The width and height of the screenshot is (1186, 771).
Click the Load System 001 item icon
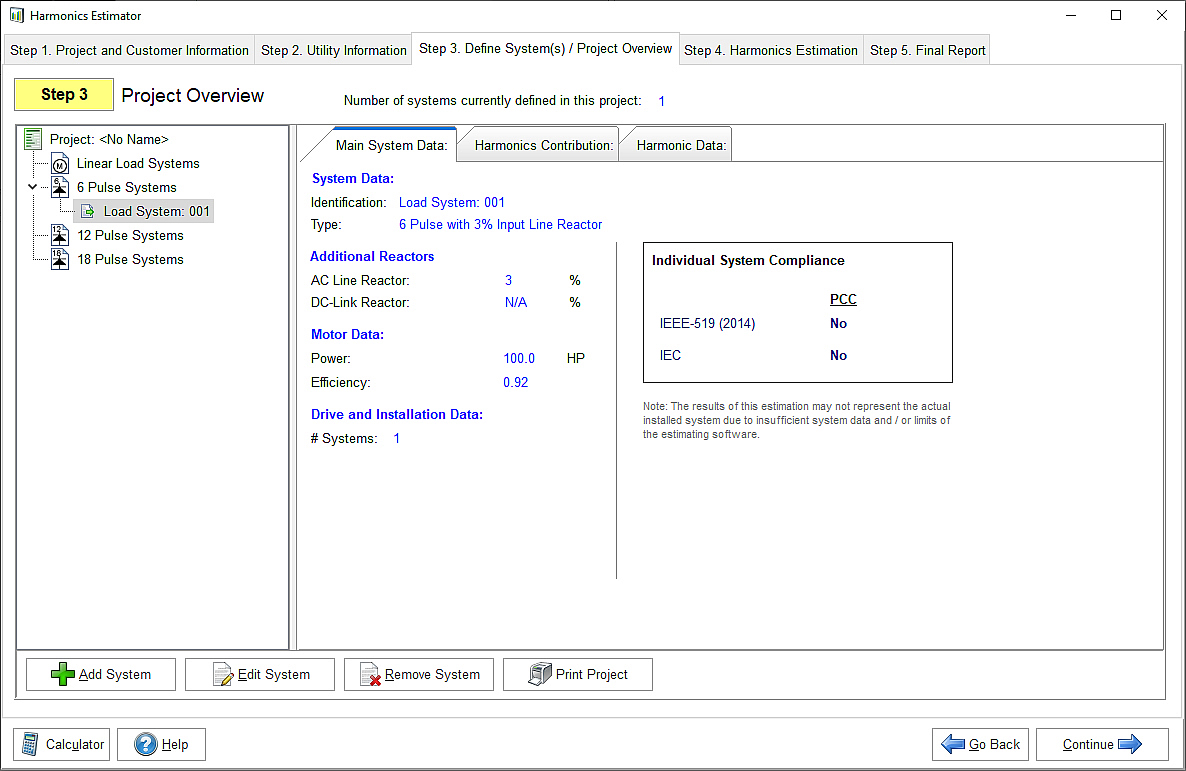87,212
